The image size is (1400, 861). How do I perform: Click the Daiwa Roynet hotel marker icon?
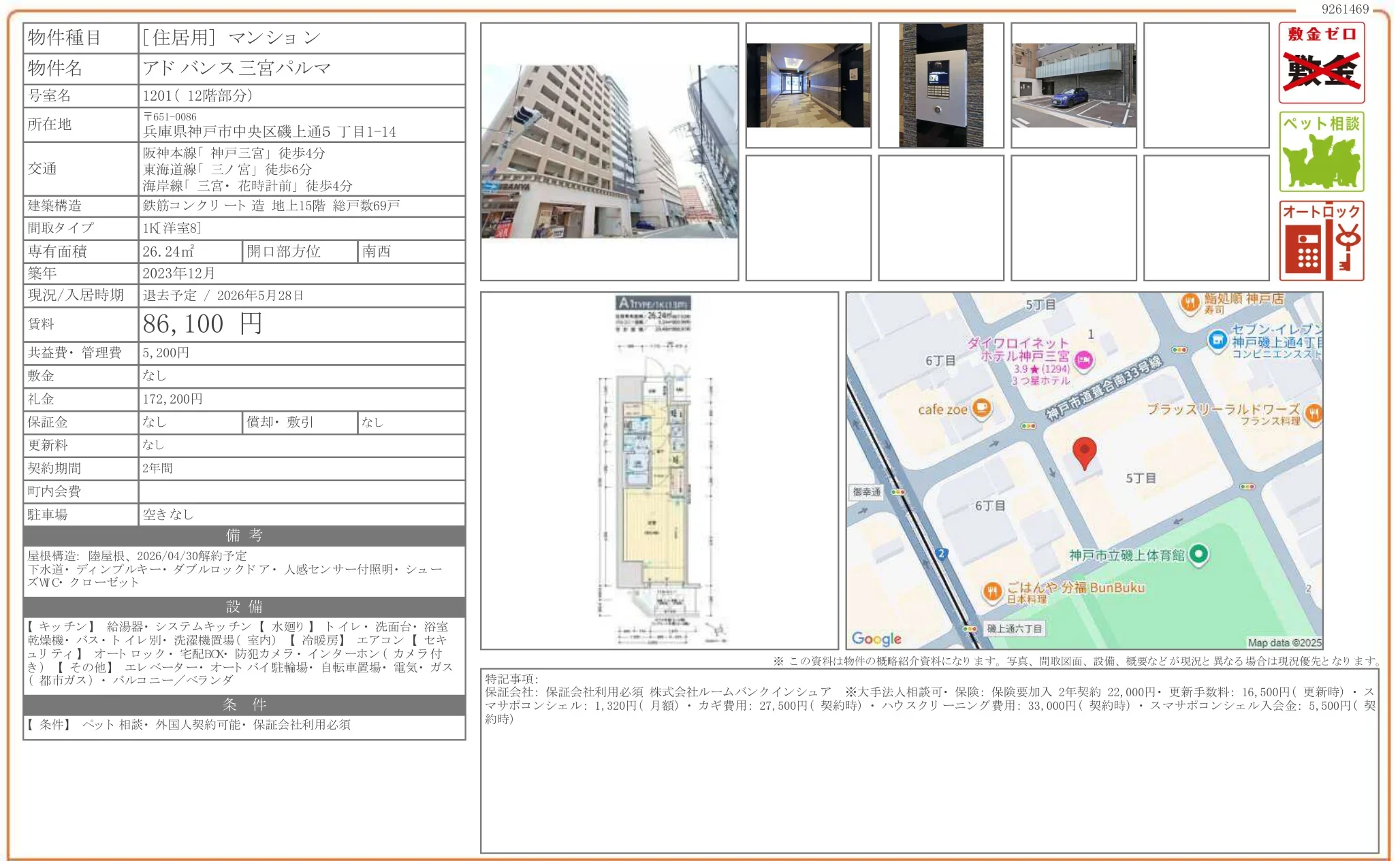tap(1083, 359)
